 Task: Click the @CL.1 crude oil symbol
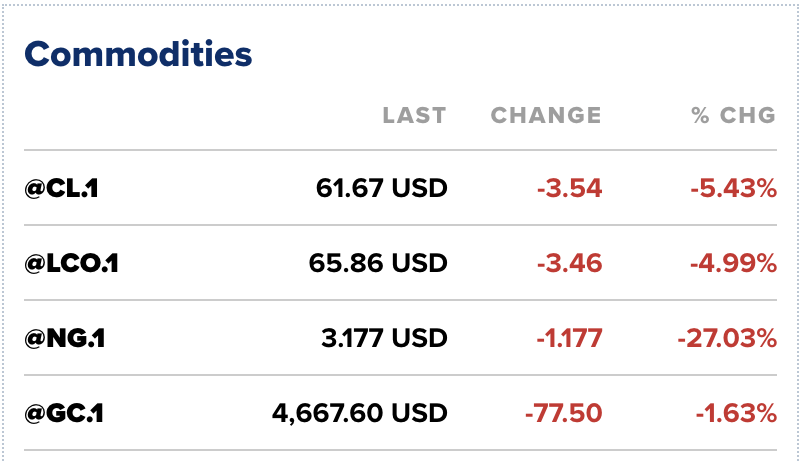[x=62, y=188]
